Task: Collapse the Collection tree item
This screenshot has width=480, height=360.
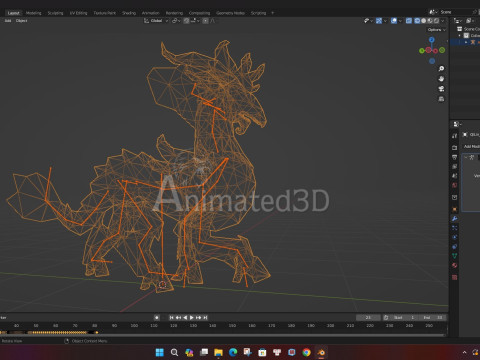Action: 460,35
